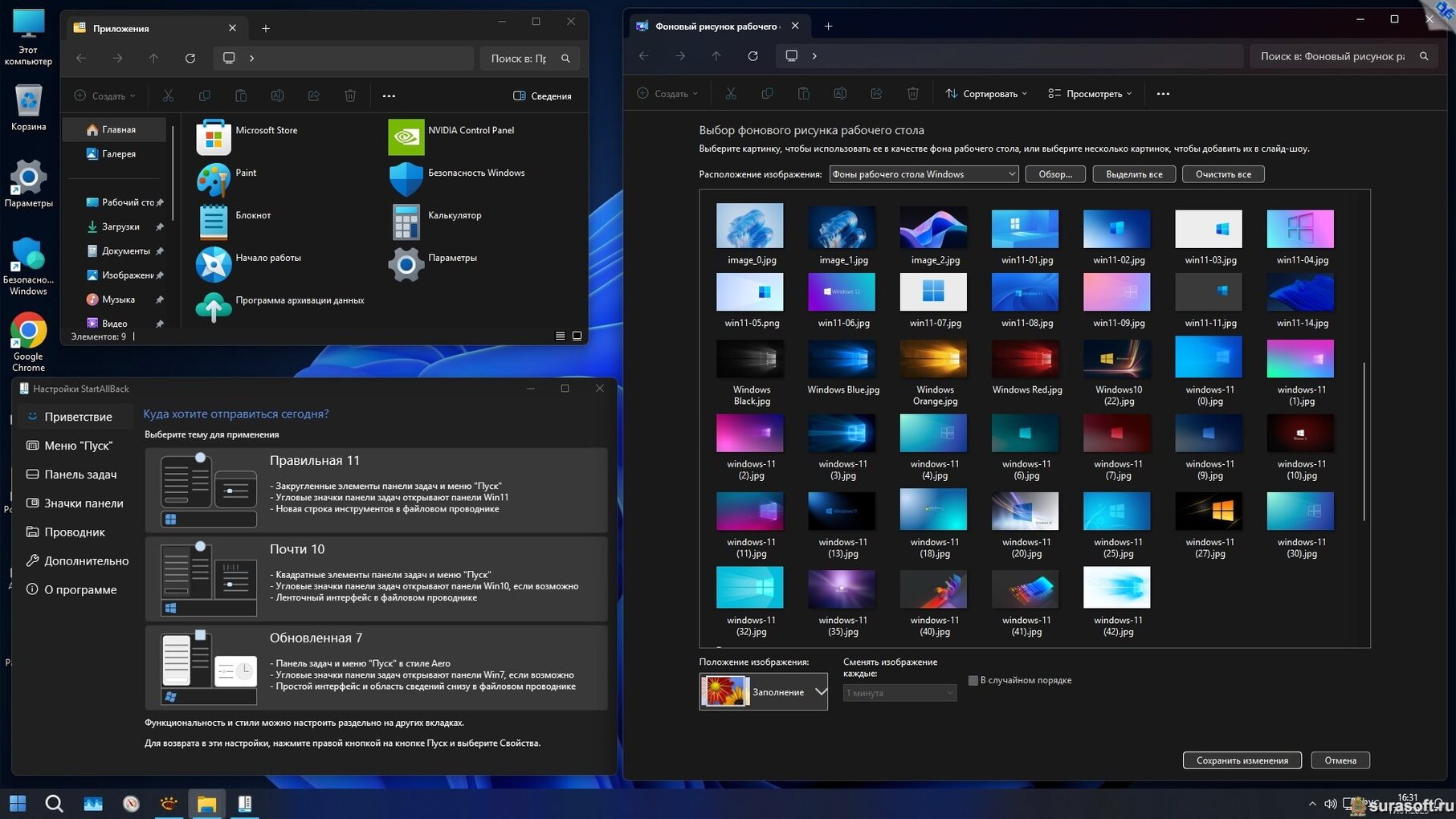
Task: Click Очистить все button
Action: 1223,174
